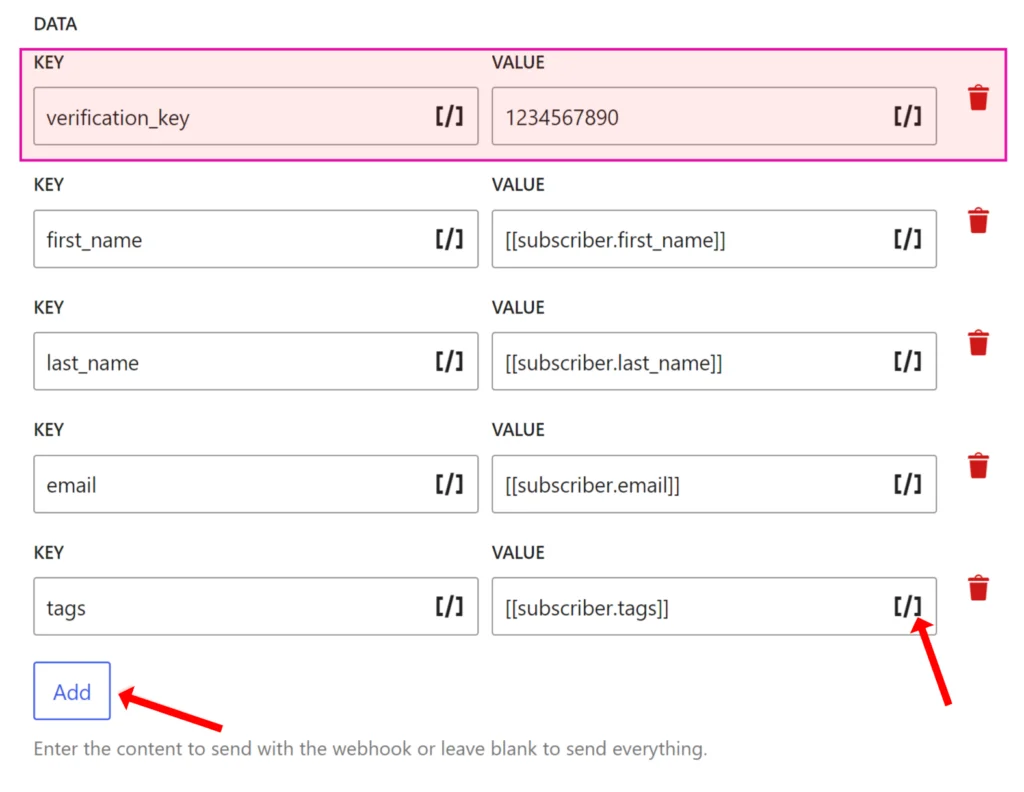Insert merge tag in subscriber.first_name value field

pyautogui.click(x=907, y=239)
